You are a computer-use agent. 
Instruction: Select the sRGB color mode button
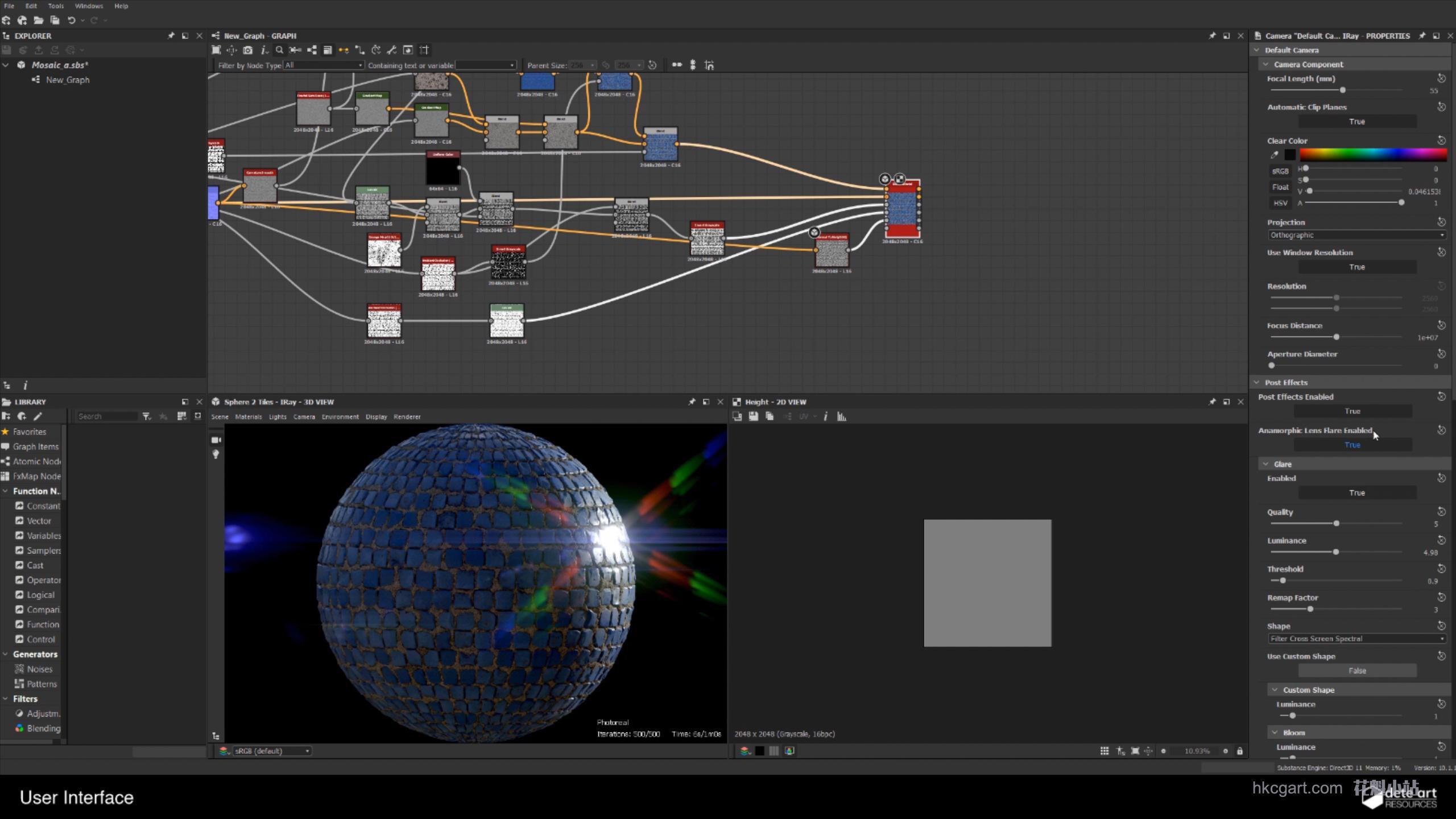(1280, 171)
